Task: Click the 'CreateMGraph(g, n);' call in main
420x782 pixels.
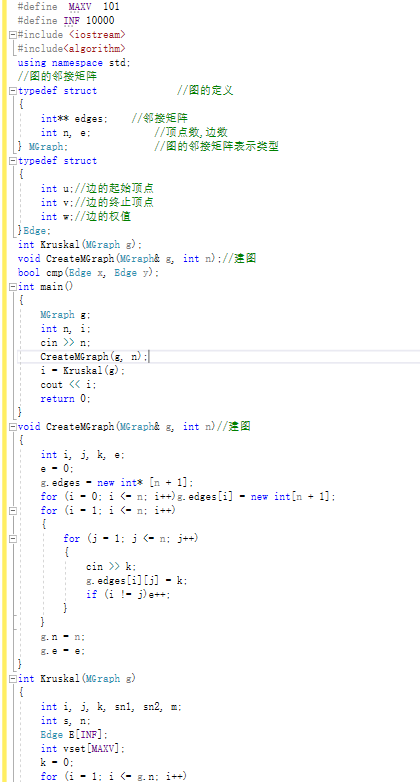Action: [94, 357]
